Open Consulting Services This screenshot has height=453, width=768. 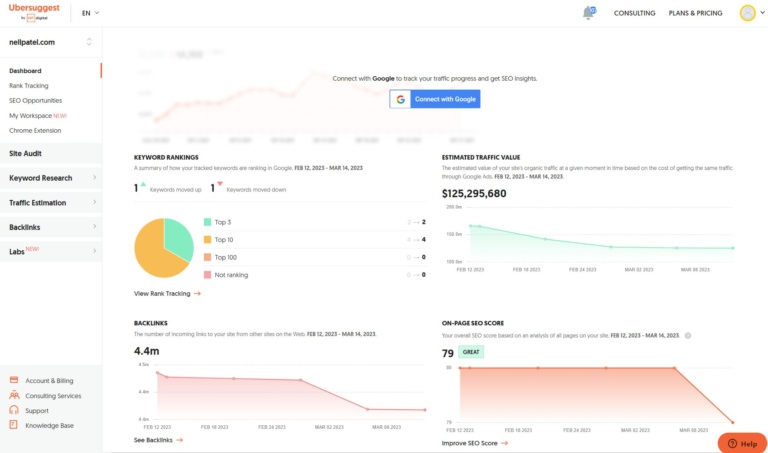[x=53, y=396]
